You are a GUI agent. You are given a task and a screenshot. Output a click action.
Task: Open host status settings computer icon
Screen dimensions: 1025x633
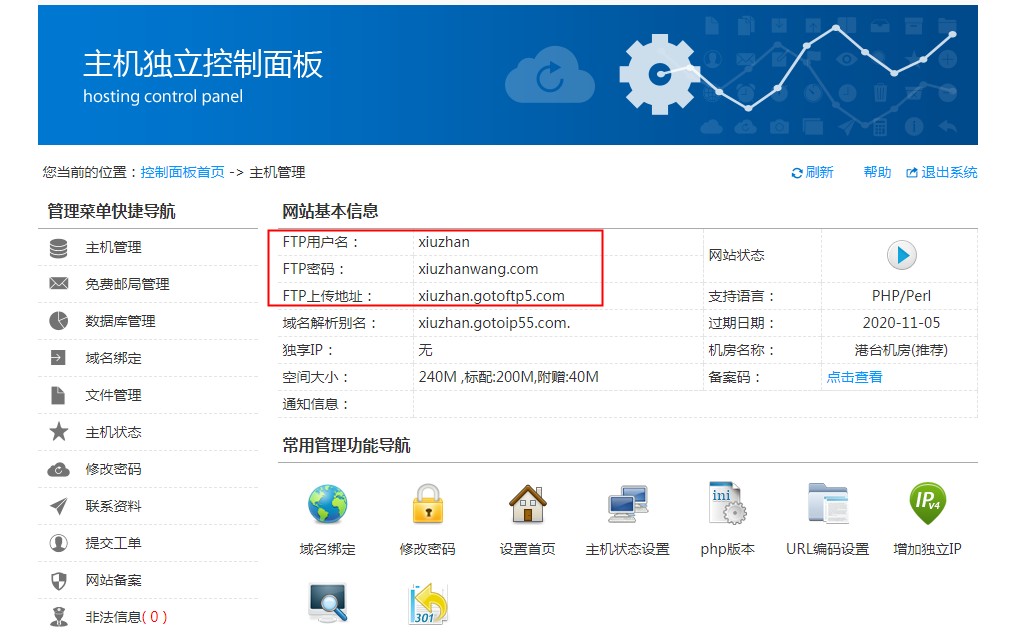[627, 505]
